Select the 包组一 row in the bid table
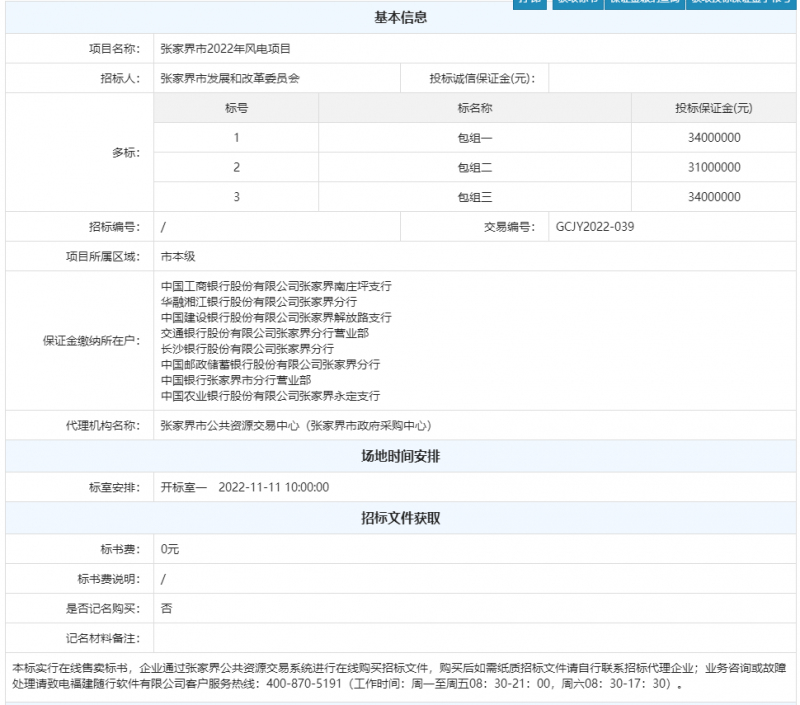This screenshot has width=800, height=705. (x=475, y=137)
